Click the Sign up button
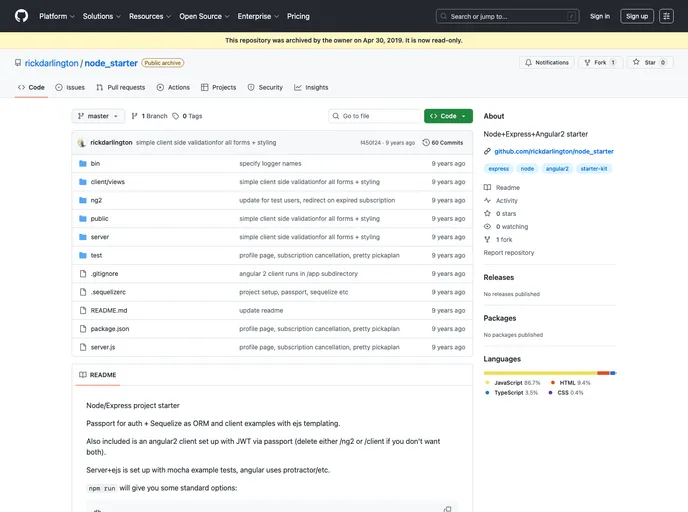 click(636, 16)
